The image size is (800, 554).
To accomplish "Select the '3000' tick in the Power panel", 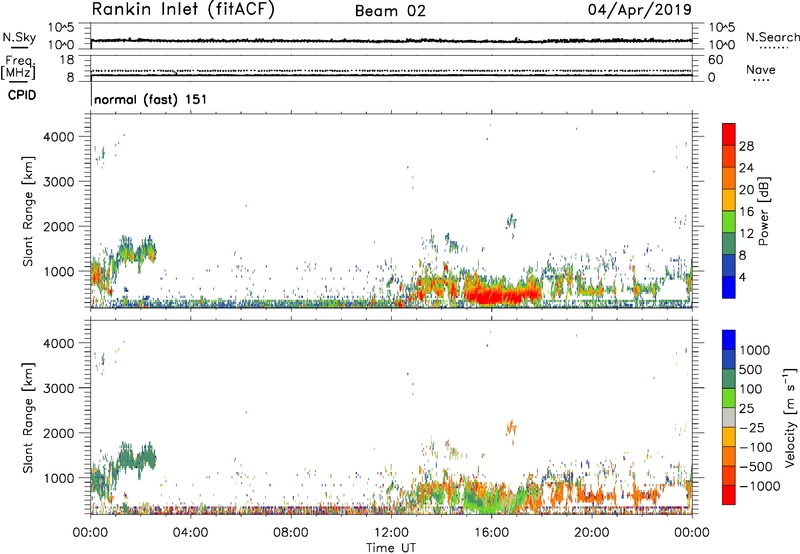I will click(59, 182).
